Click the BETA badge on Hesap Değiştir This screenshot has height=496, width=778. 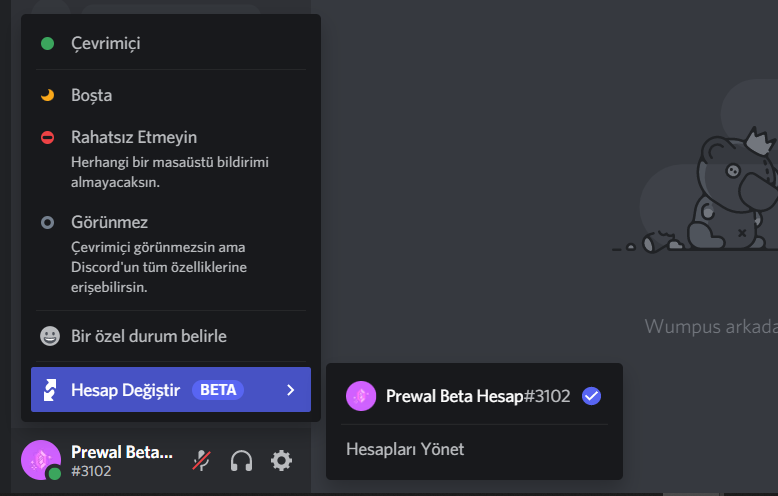point(218,390)
